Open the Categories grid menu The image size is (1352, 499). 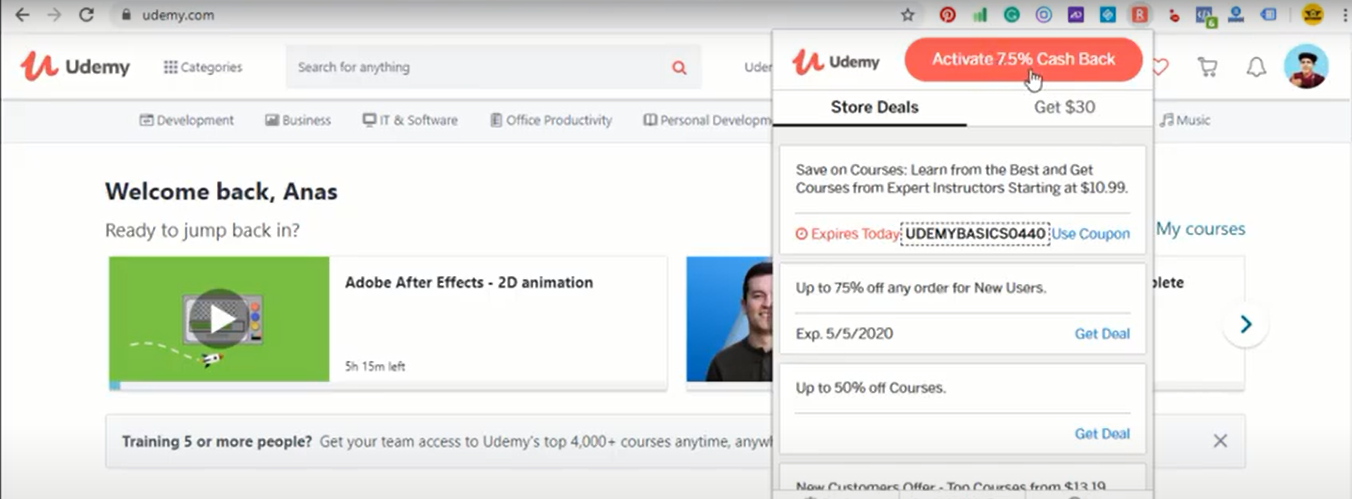click(x=203, y=67)
